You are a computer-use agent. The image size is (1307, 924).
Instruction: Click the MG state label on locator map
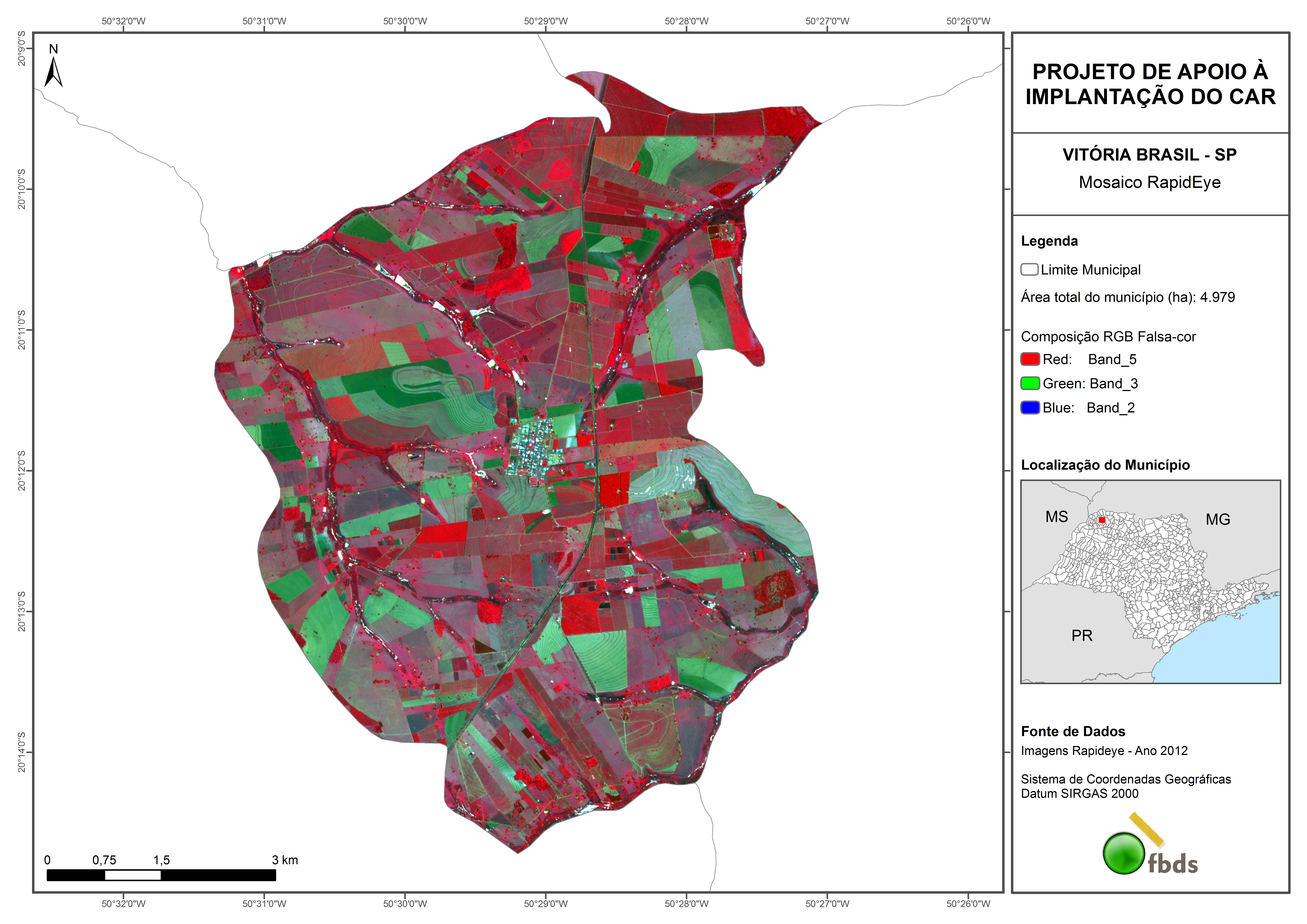(x=1218, y=519)
